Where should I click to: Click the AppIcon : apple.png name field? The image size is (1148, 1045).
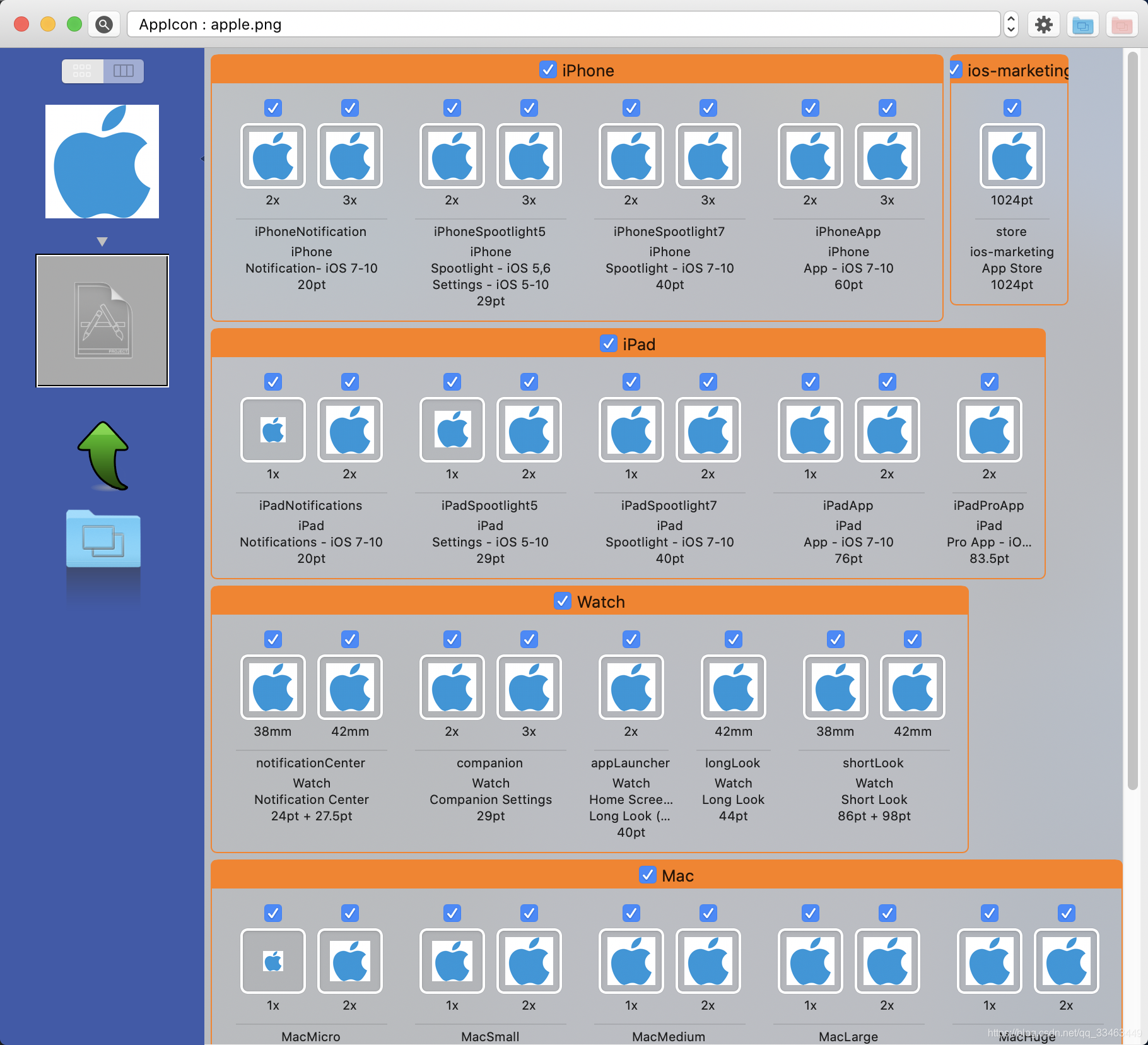pos(564,25)
